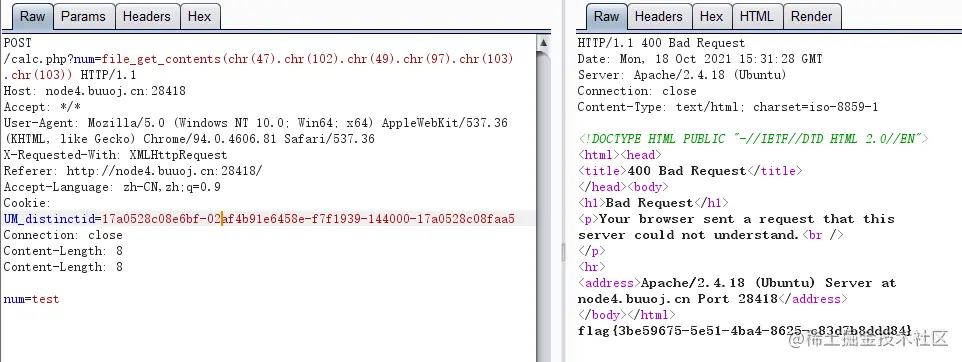Screen dimensions: 962x362
Task: Open the request Headers tab
Action: tap(147, 17)
